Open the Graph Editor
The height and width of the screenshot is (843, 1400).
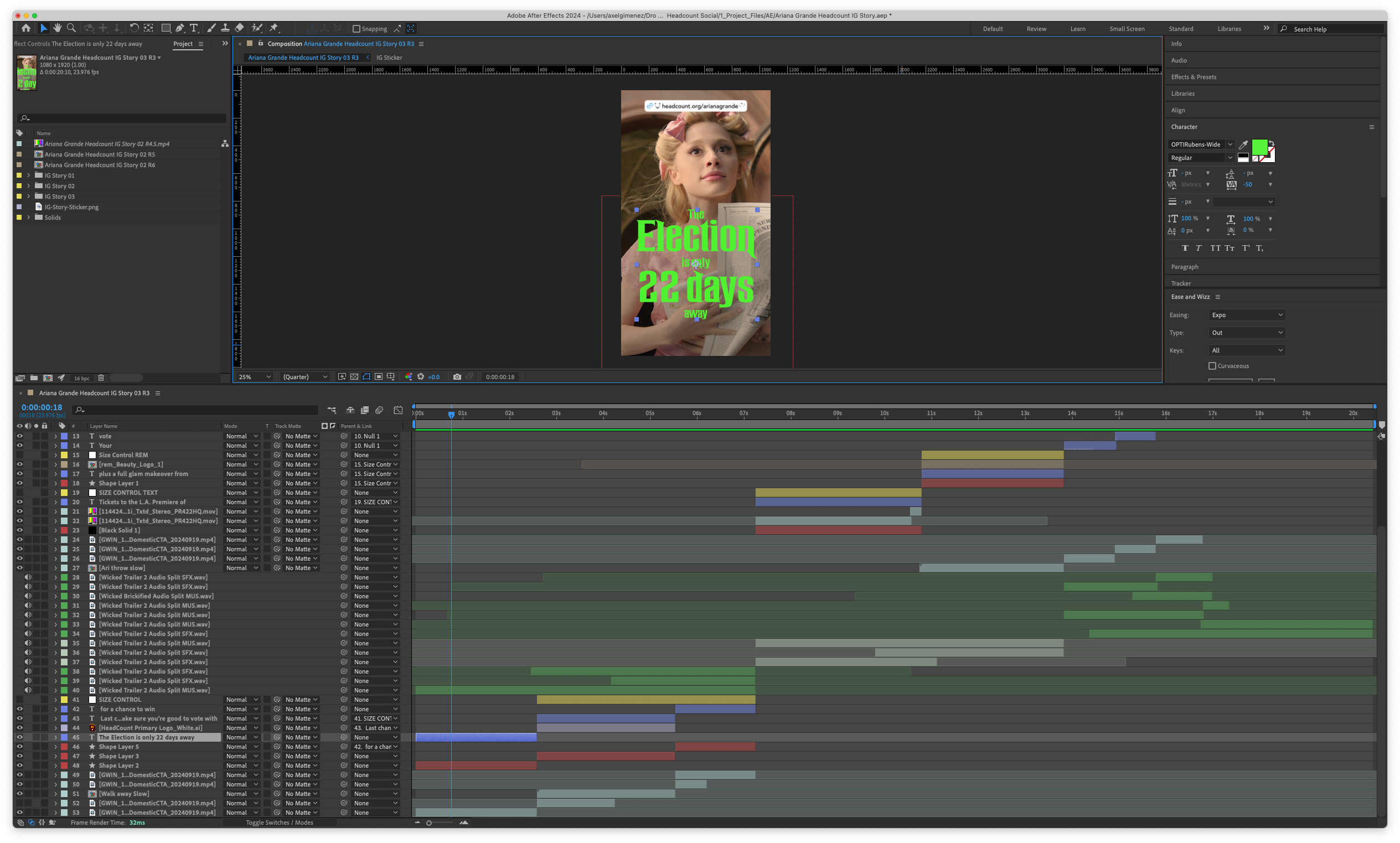pyautogui.click(x=398, y=410)
